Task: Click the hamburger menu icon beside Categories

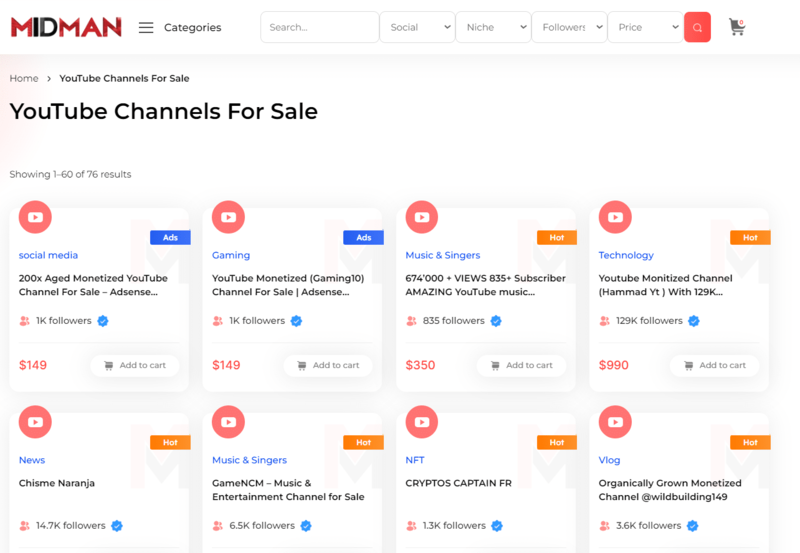Action: click(x=146, y=27)
